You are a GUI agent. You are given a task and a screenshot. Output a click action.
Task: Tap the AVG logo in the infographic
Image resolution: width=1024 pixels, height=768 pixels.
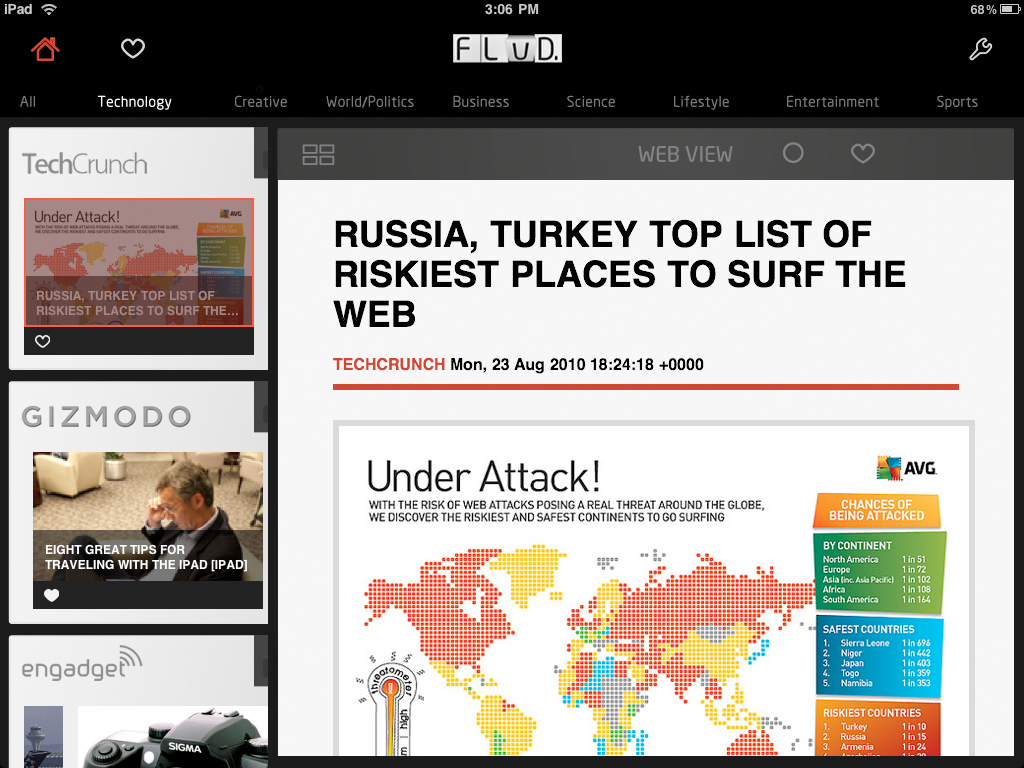906,468
